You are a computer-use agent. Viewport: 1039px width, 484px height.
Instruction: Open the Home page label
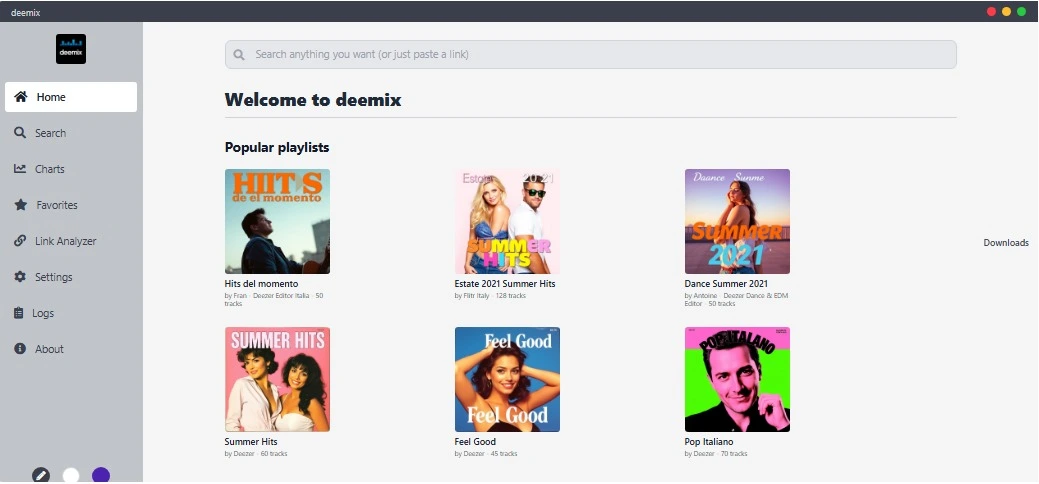pyautogui.click(x=51, y=97)
